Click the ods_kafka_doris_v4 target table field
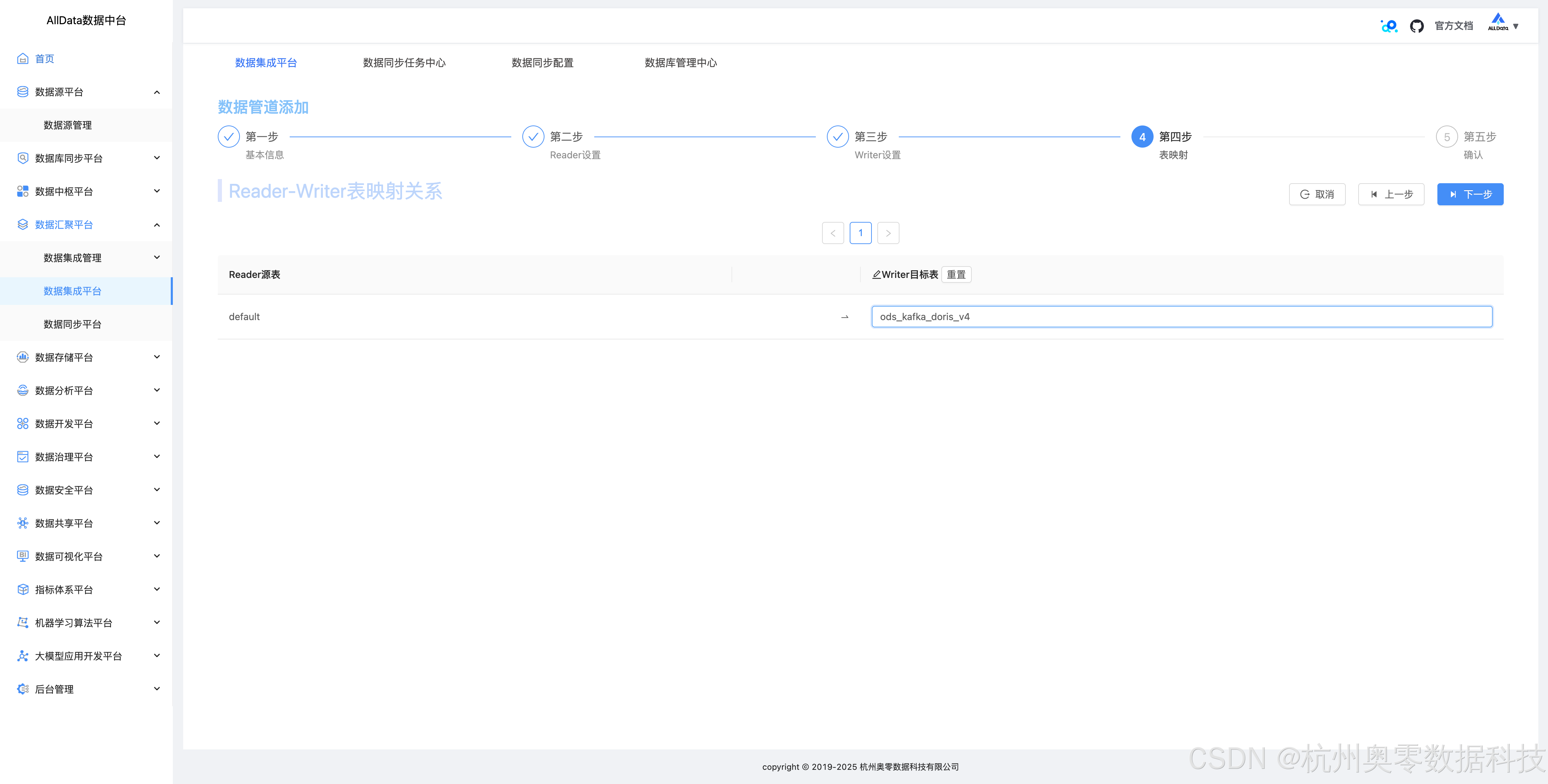1548x784 pixels. click(x=1182, y=317)
